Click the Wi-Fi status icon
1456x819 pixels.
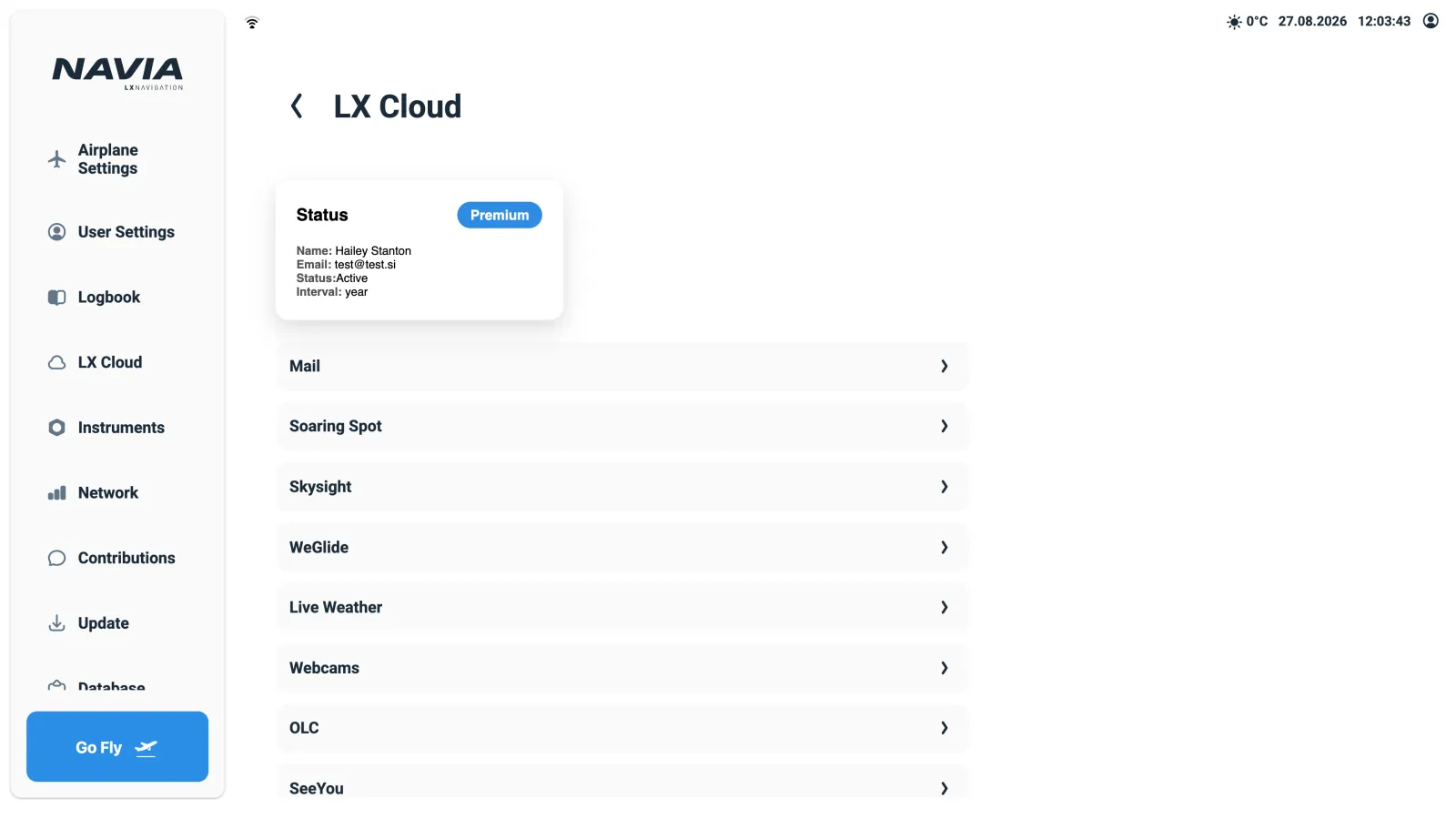click(x=252, y=23)
